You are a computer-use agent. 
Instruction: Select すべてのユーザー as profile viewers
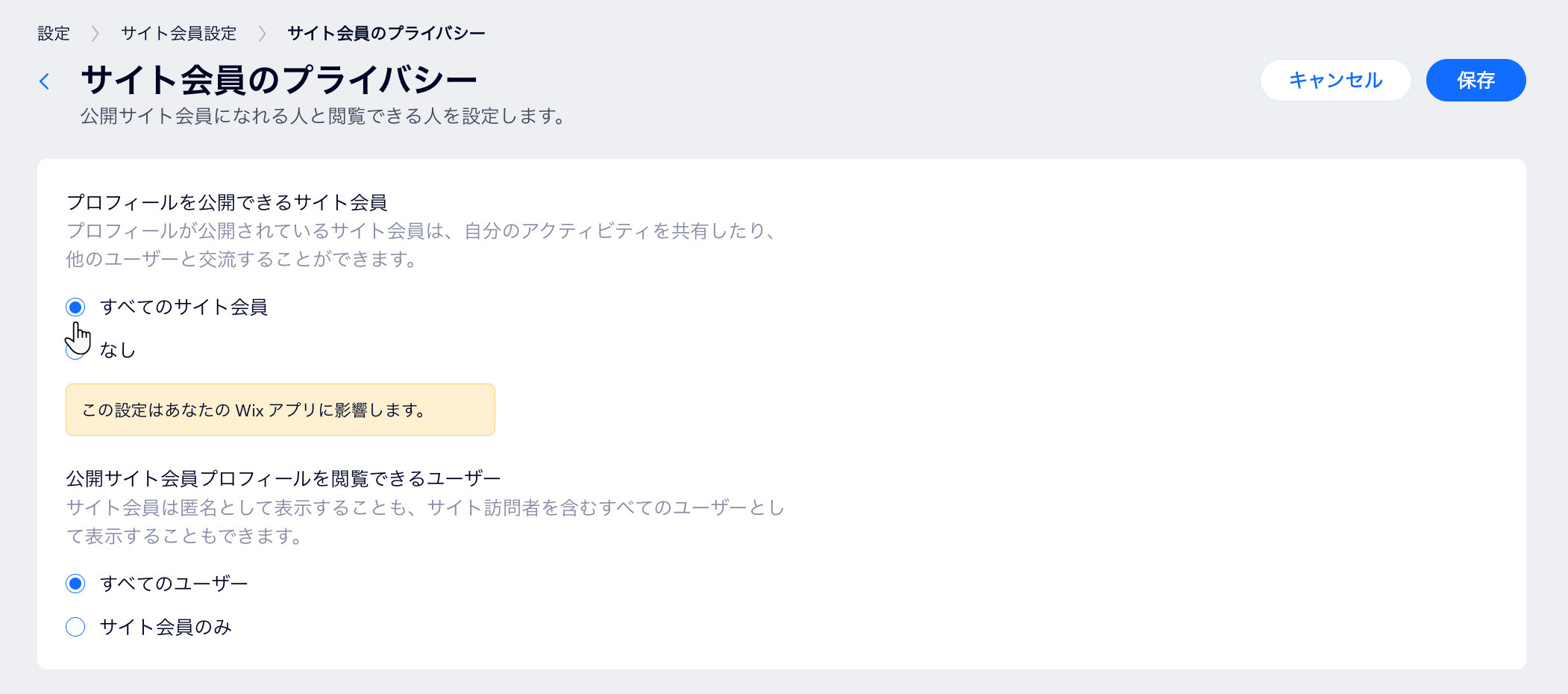coord(75,583)
